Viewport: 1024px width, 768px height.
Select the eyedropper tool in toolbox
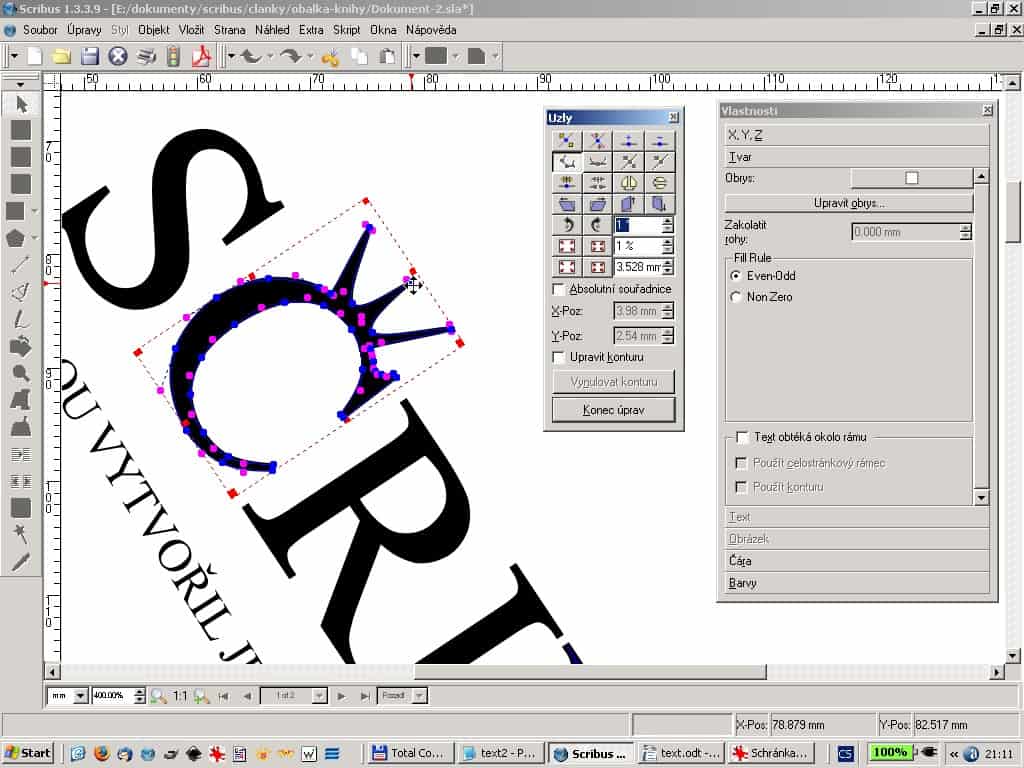click(x=21, y=562)
